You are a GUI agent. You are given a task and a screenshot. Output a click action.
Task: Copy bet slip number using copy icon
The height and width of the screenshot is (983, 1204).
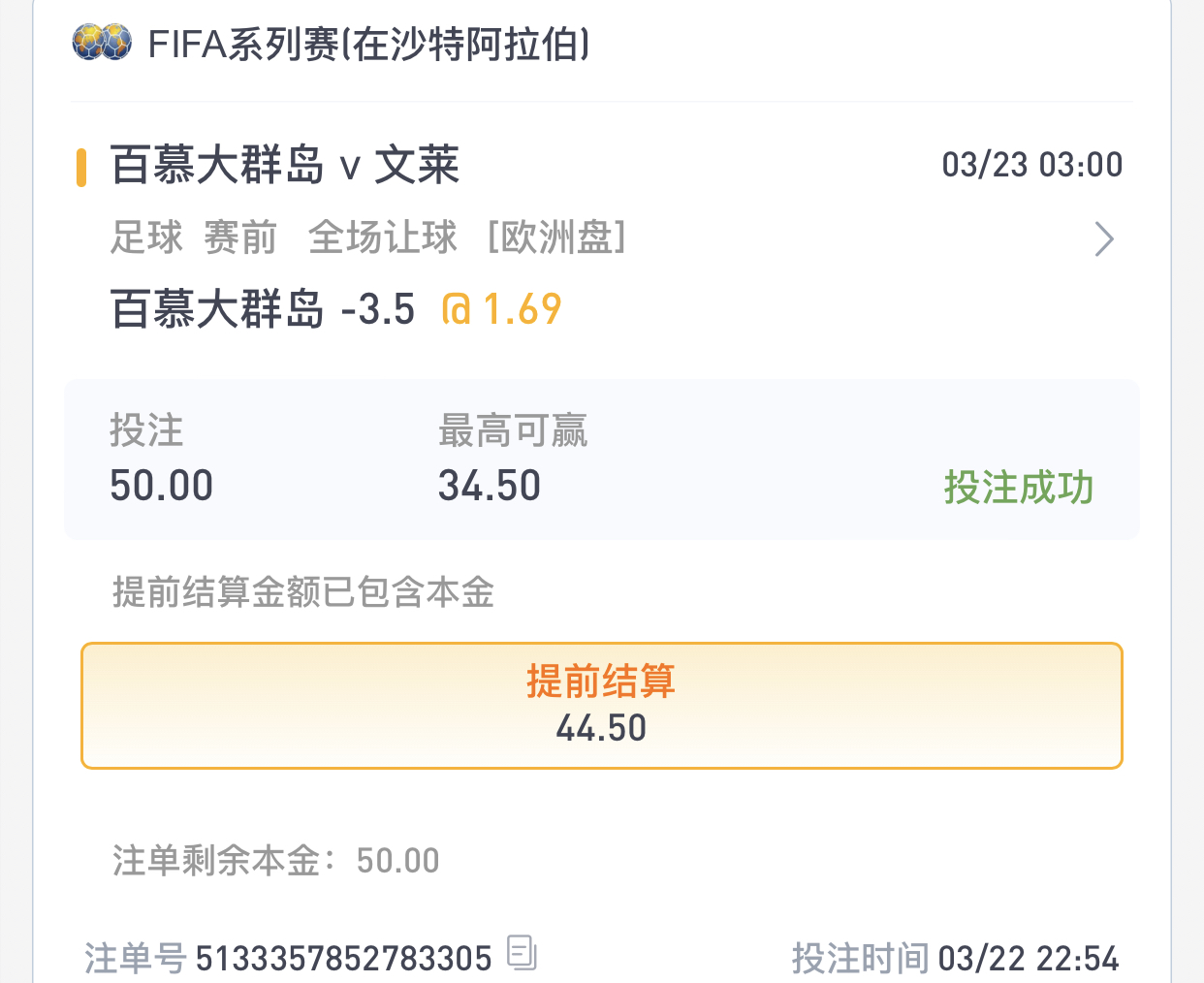[x=522, y=953]
